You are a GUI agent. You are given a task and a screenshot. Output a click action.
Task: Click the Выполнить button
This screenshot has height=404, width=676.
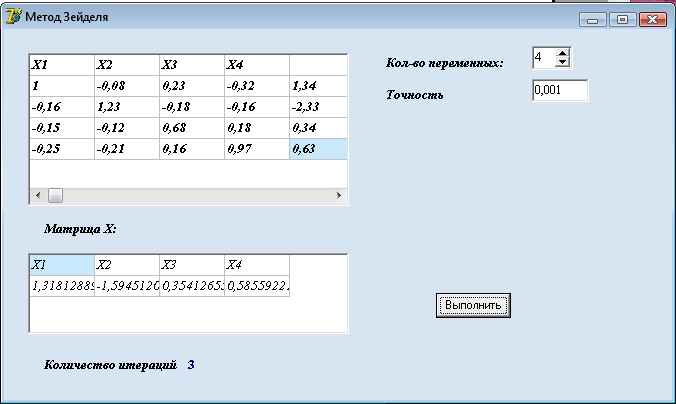473,305
